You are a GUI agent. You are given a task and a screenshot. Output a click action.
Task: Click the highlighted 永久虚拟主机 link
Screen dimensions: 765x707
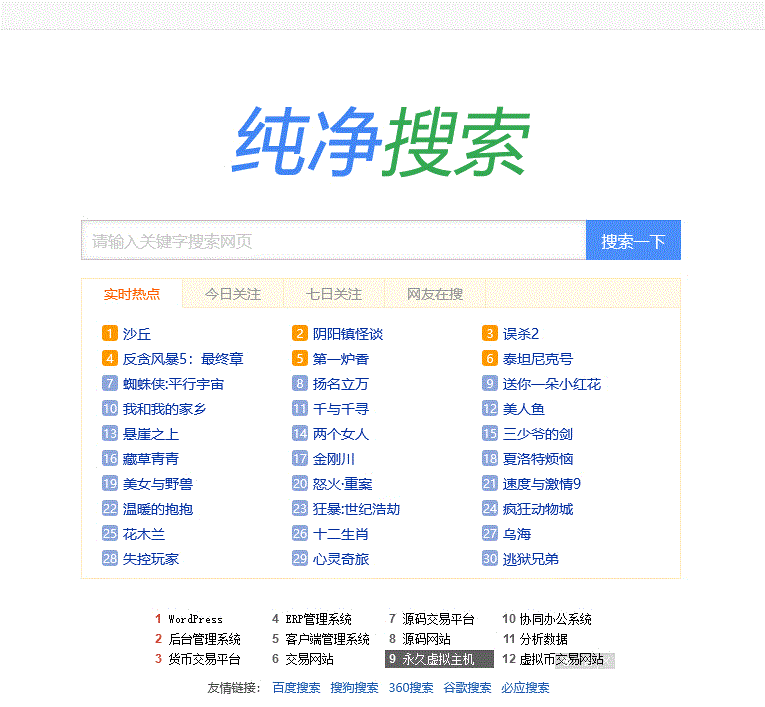coord(438,660)
